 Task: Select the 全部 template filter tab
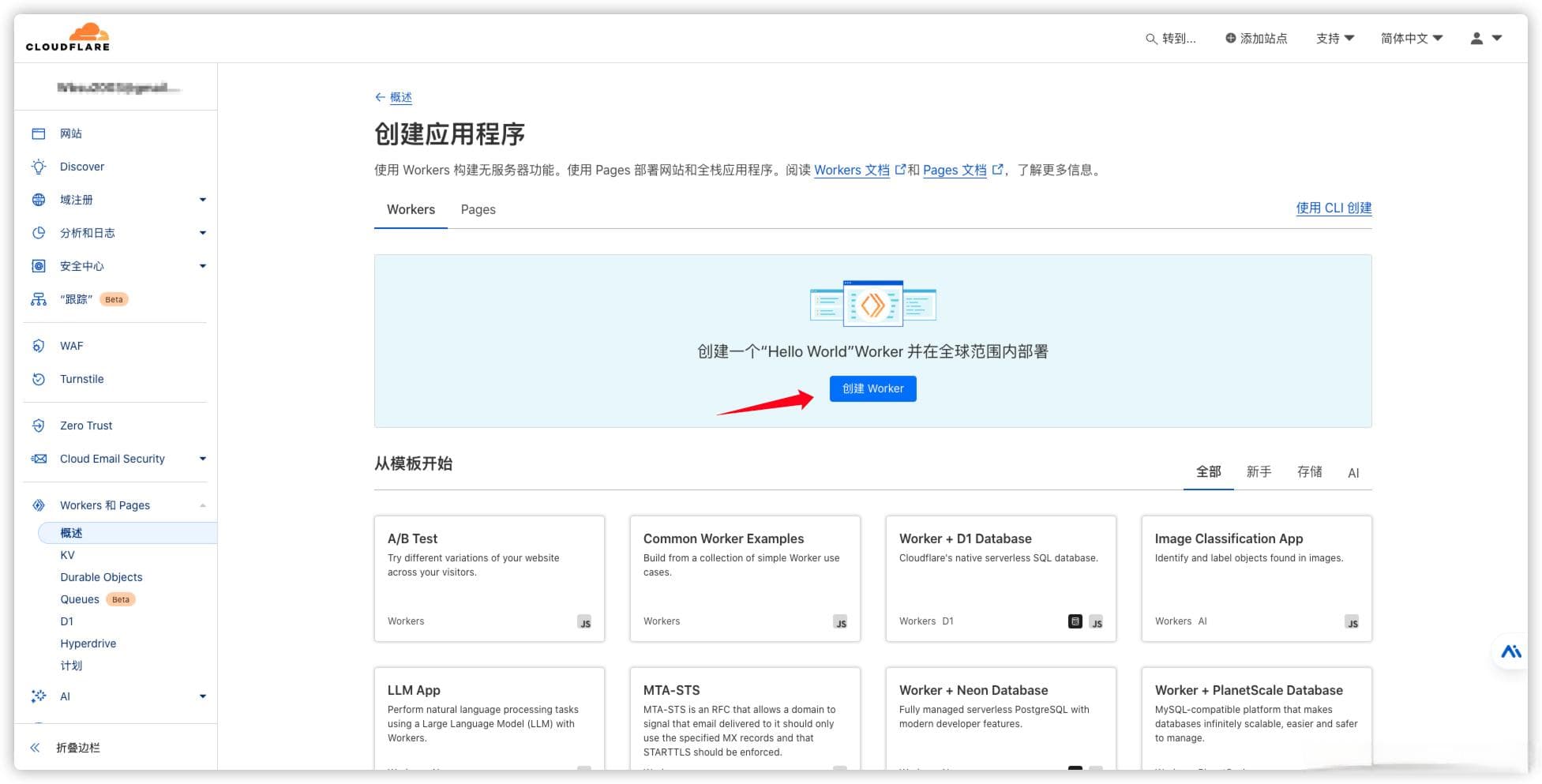[x=1208, y=472]
